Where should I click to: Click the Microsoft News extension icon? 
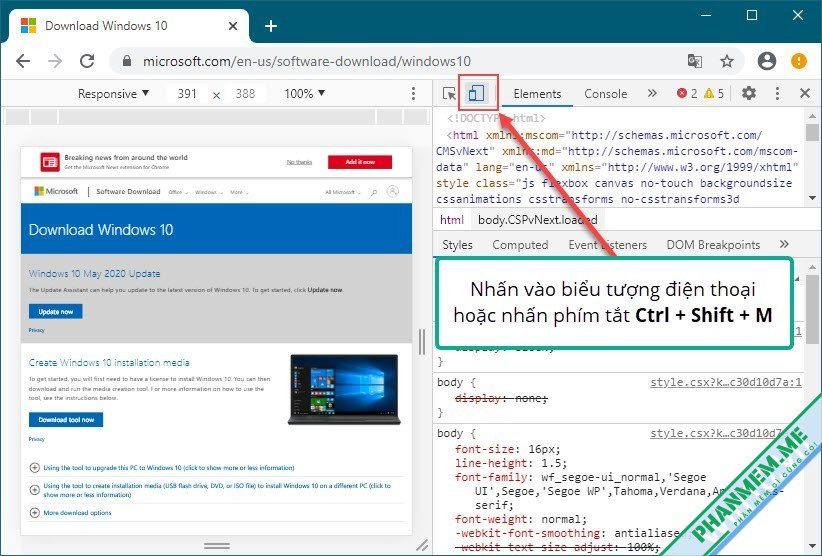coord(50,162)
